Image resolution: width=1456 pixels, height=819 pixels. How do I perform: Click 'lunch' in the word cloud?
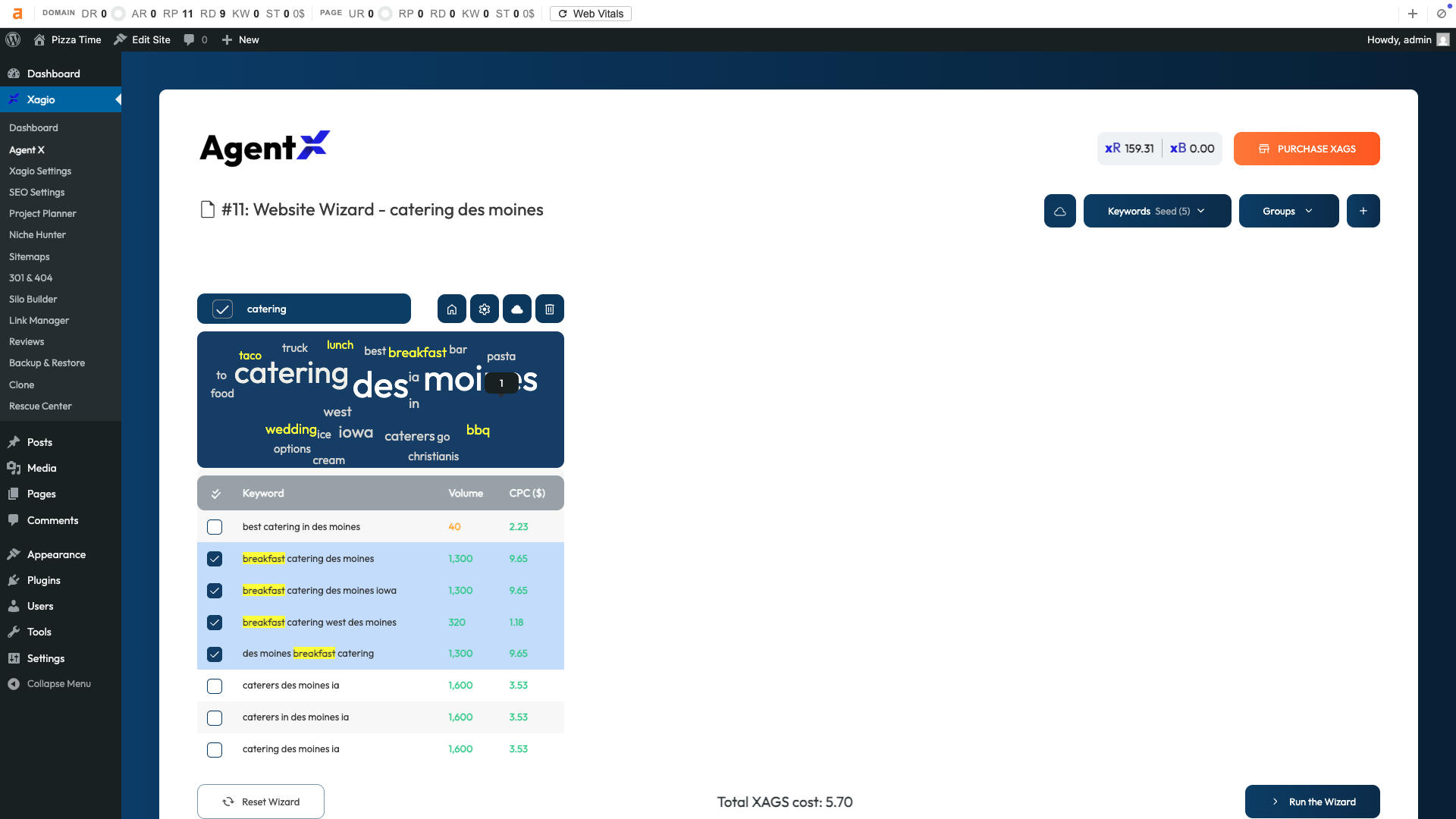pos(340,345)
